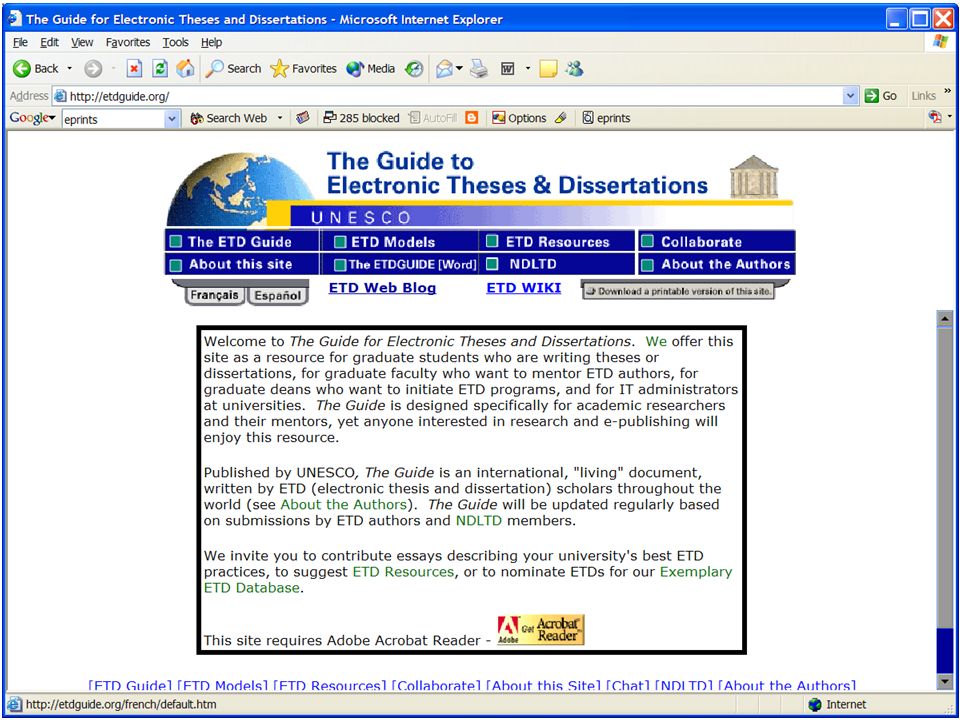Open the Edit menu
The image size is (960, 720).
click(50, 42)
